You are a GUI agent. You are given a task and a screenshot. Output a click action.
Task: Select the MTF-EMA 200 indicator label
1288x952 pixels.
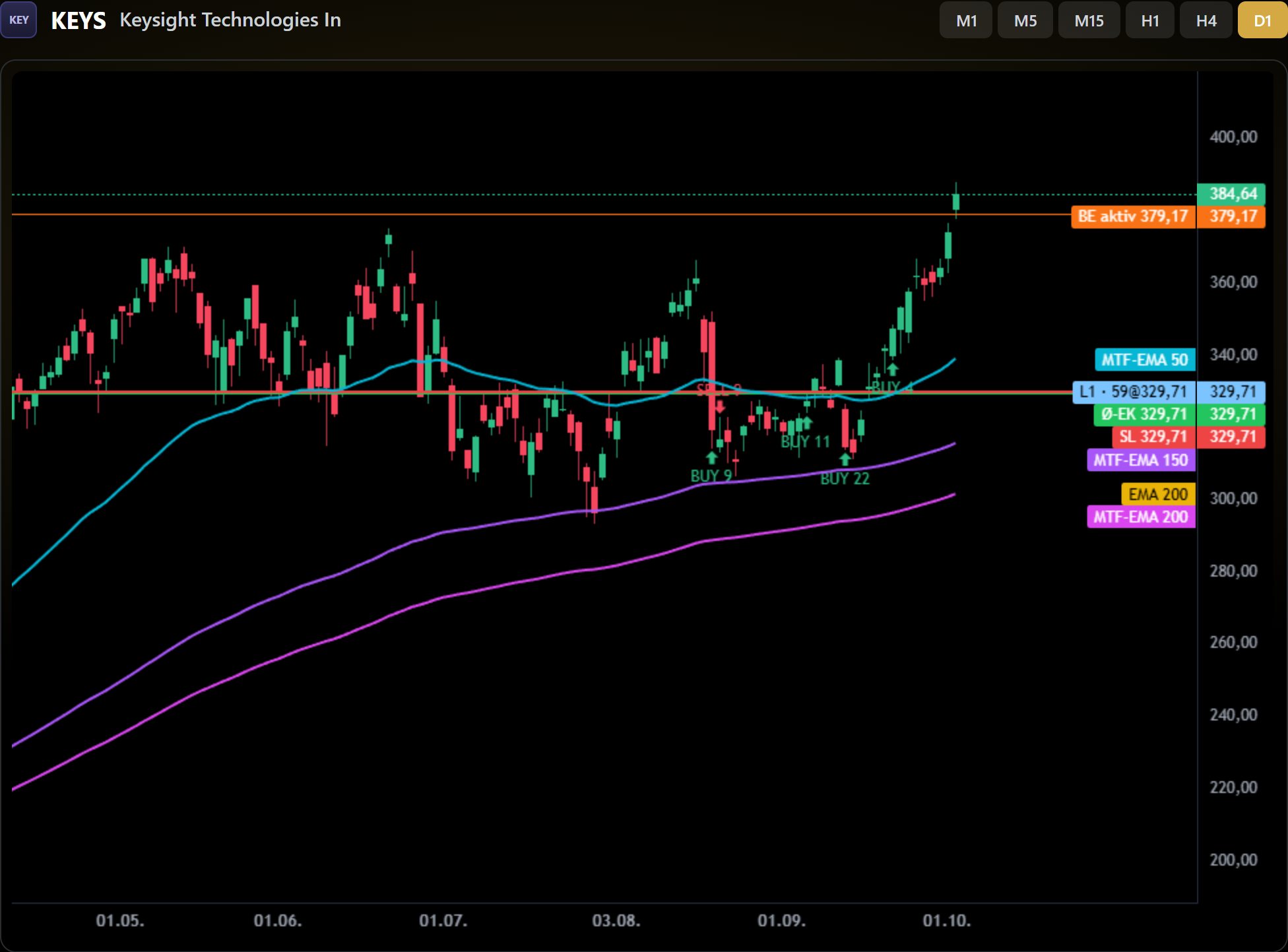pyautogui.click(x=1141, y=517)
